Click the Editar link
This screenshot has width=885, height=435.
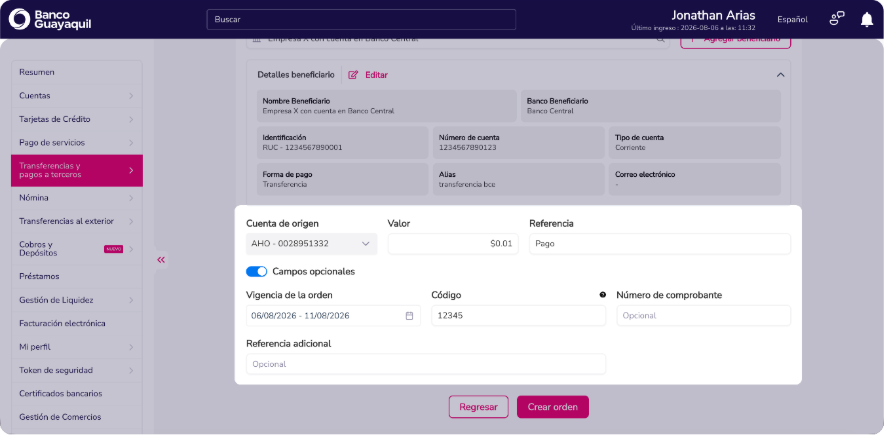tap(376, 74)
